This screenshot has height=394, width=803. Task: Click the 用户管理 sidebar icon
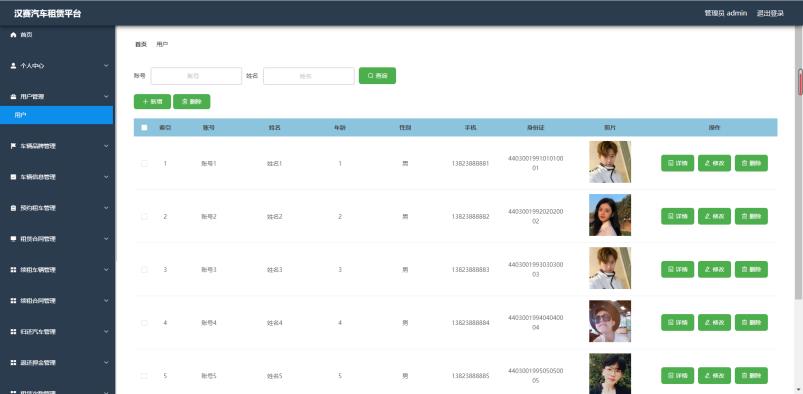tap(14, 96)
